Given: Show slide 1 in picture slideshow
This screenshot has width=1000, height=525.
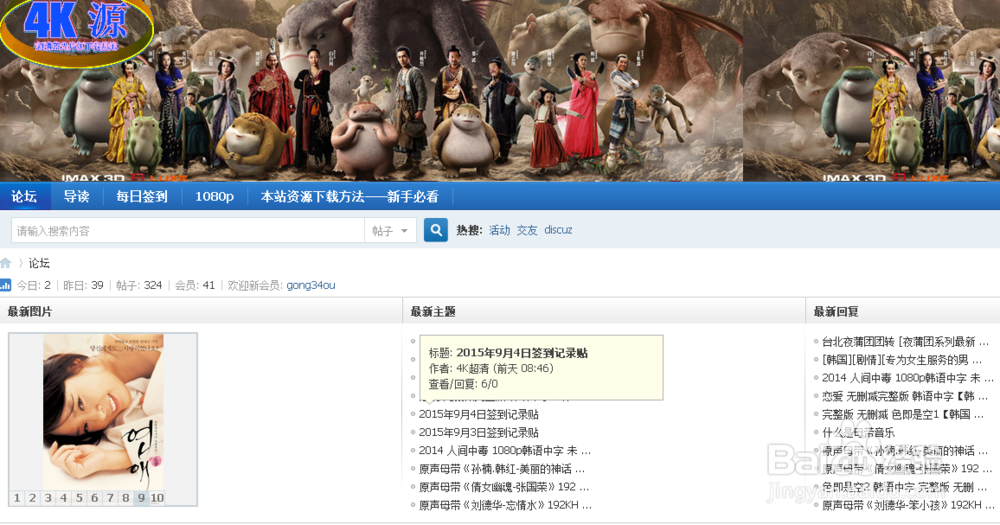Looking at the screenshot, I should (17, 498).
